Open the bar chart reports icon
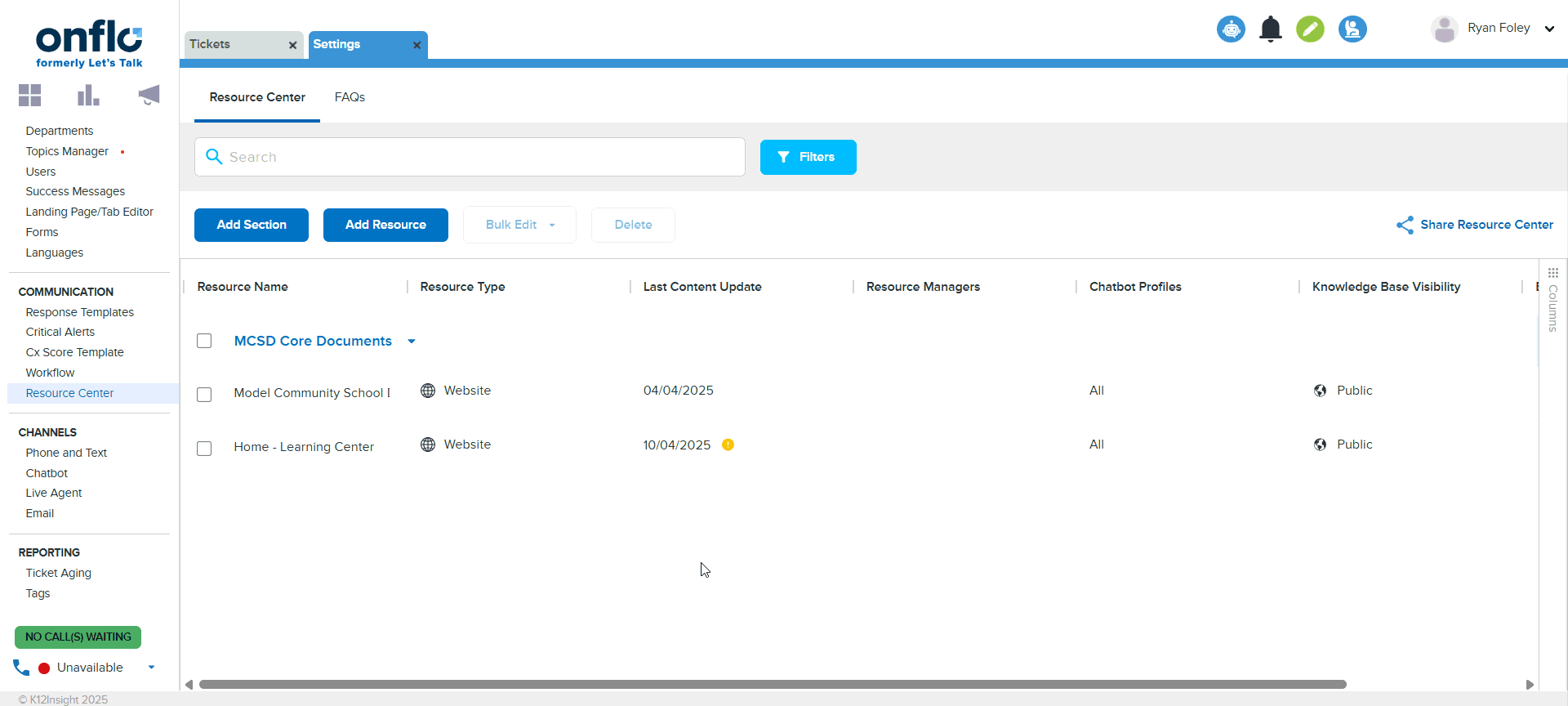Image resolution: width=1568 pixels, height=706 pixels. click(88, 96)
